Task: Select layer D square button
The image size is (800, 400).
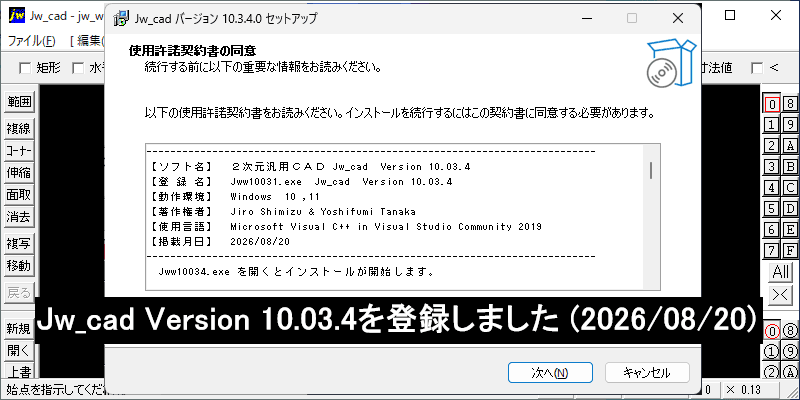Action: tap(790, 209)
